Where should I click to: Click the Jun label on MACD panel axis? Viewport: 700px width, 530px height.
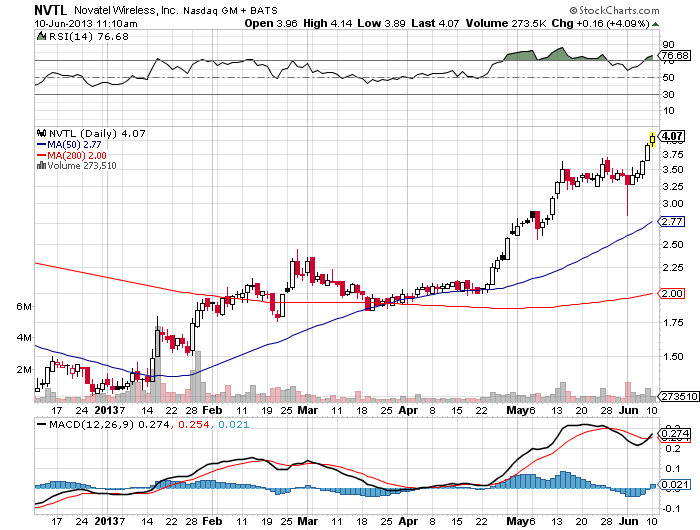point(629,521)
